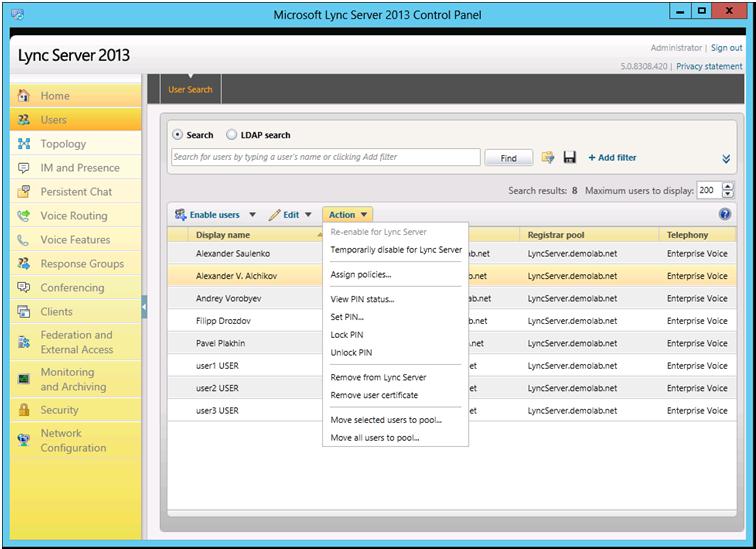Image resolution: width=756 pixels, height=549 pixels.
Task: Select the Alexander Saulenko row
Action: [x=452, y=254]
